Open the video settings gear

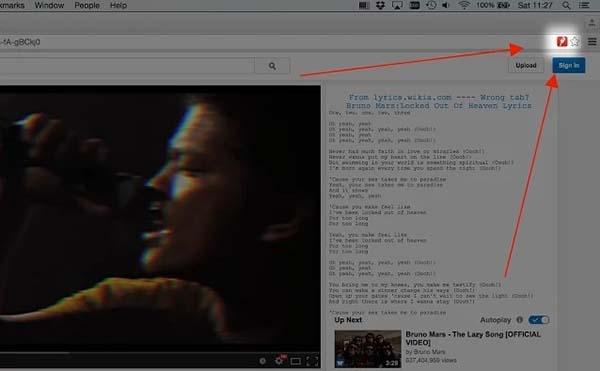279,360
